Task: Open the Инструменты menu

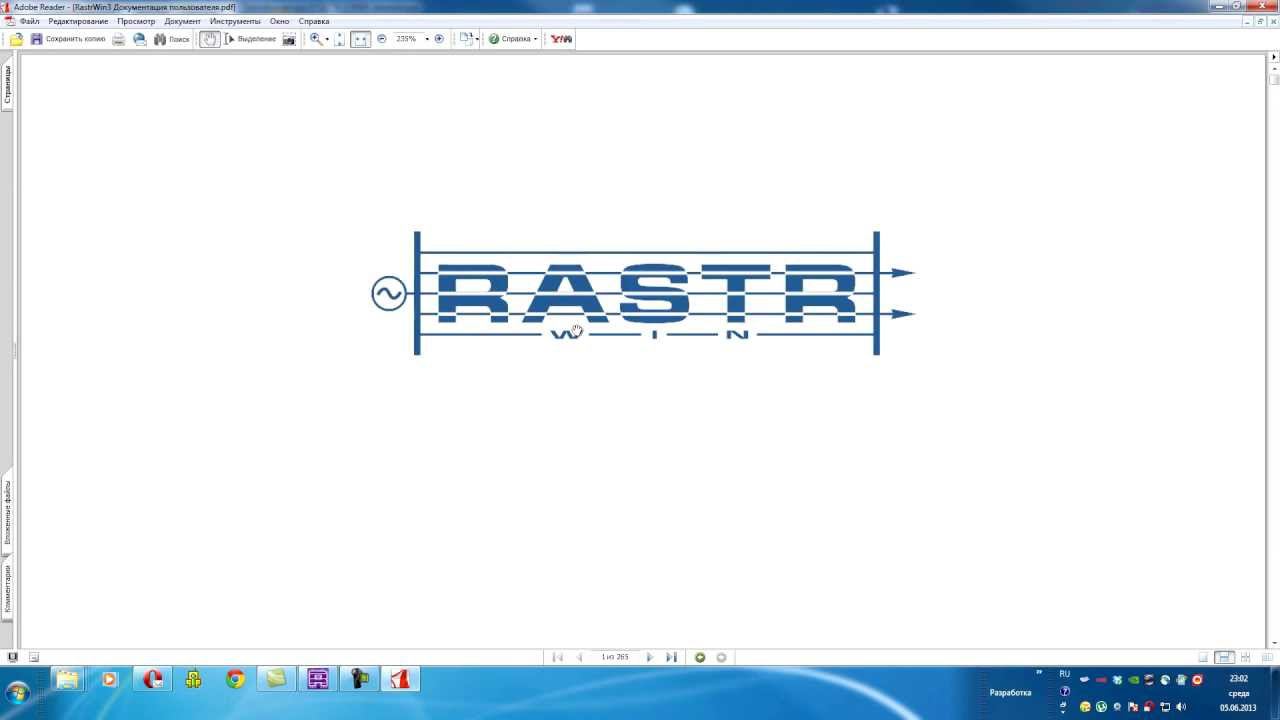Action: point(235,21)
